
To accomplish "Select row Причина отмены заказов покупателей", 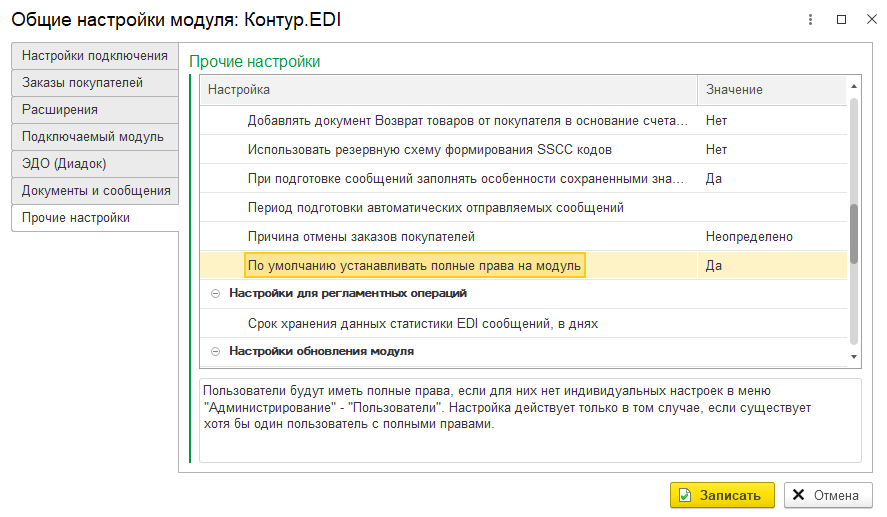I will [523, 236].
